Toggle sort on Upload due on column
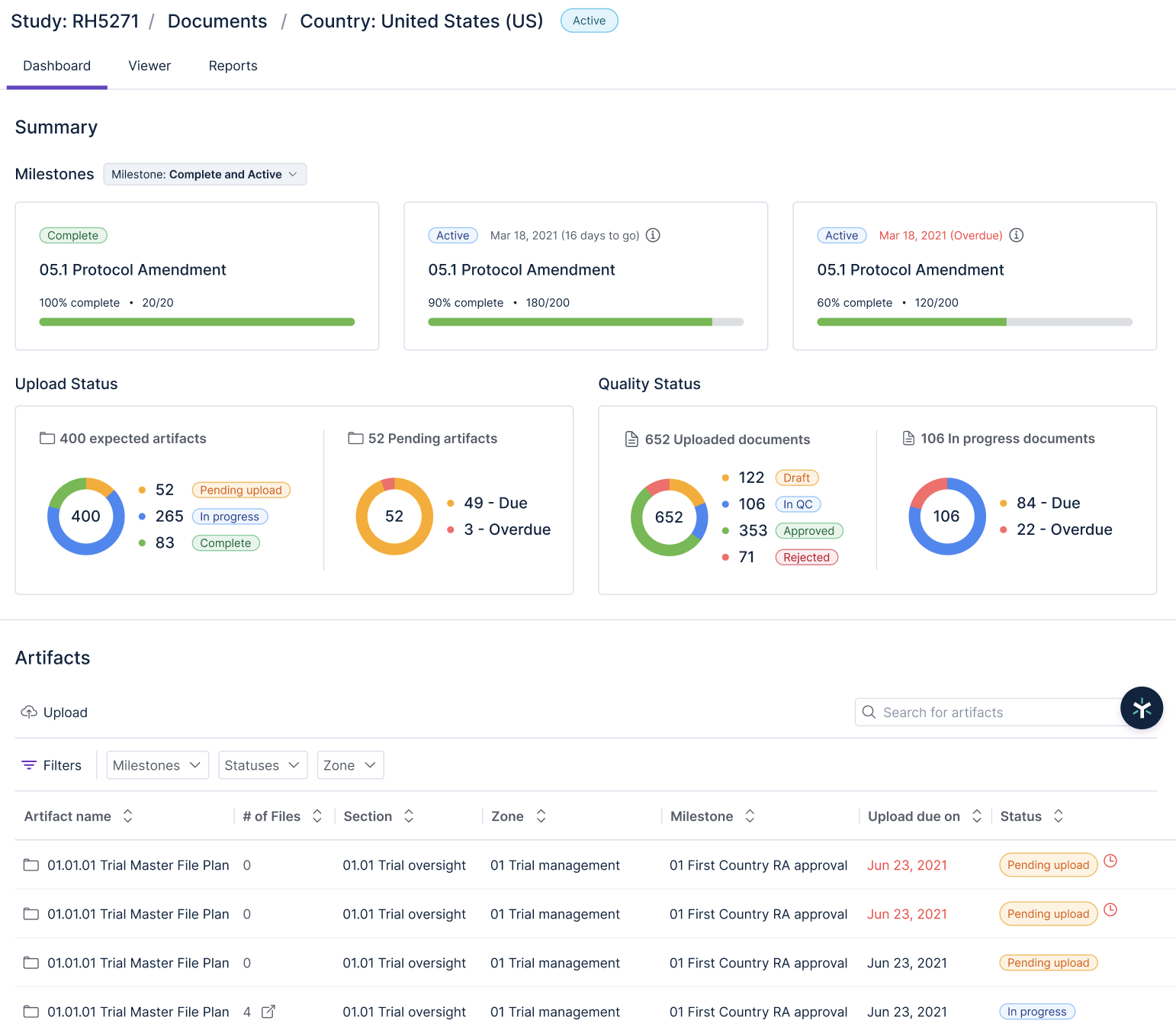 pyautogui.click(x=976, y=816)
